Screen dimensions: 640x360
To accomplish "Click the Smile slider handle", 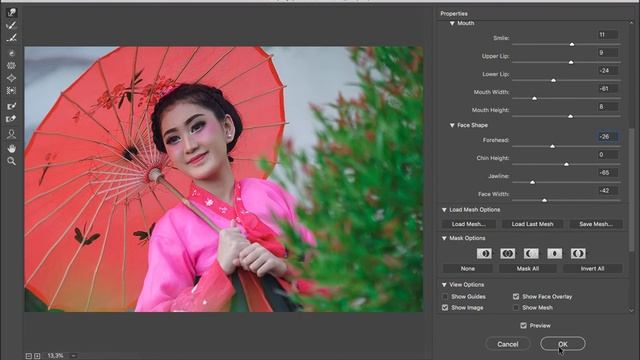I will coord(572,44).
